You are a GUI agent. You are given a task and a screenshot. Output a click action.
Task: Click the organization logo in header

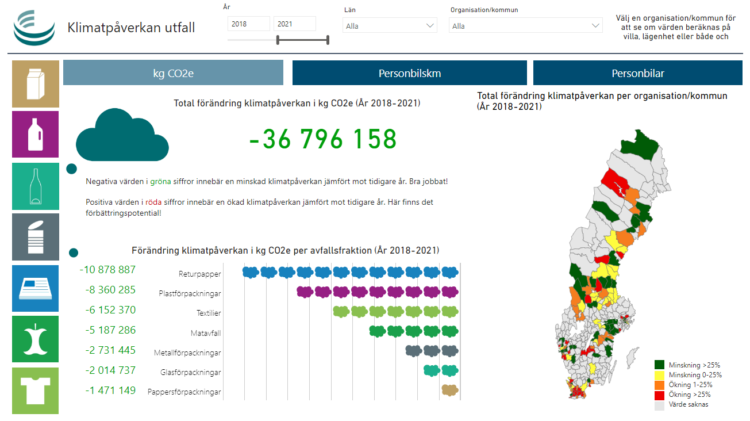tap(34, 27)
